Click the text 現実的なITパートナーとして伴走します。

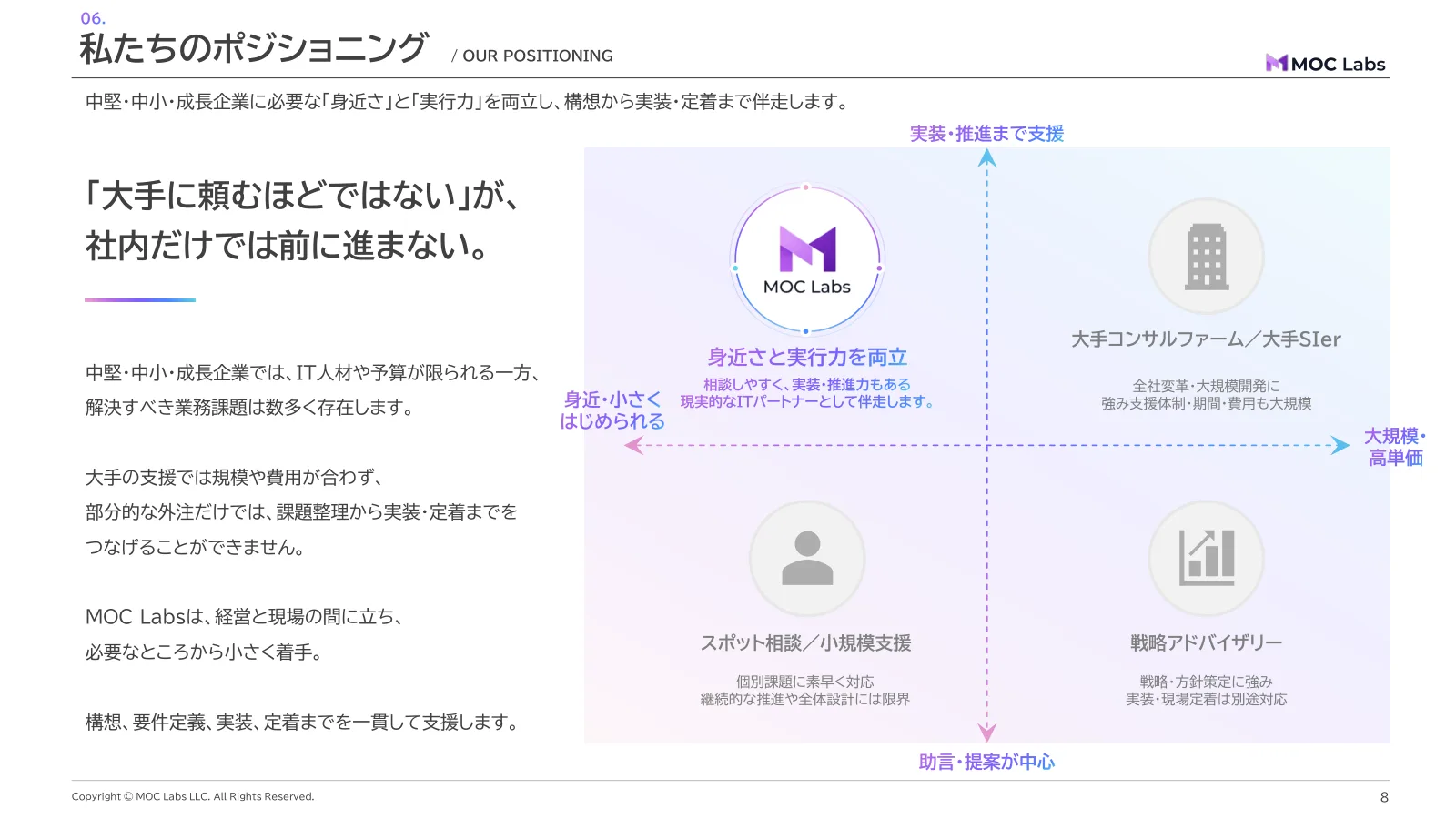click(807, 401)
